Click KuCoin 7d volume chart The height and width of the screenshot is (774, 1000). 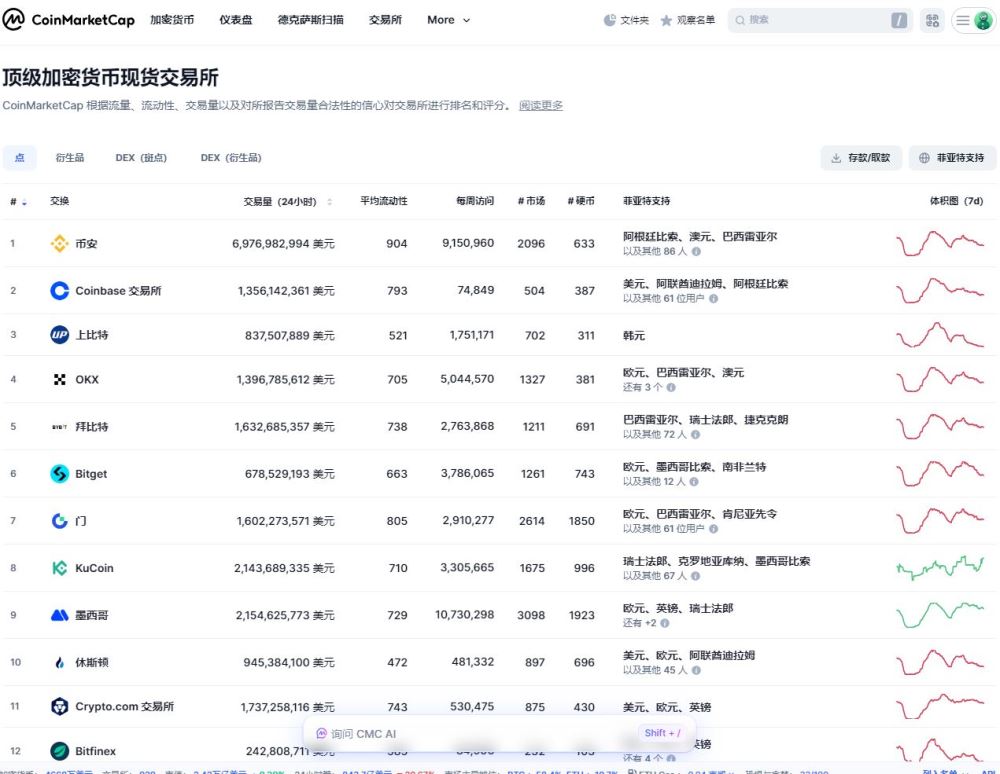[x=940, y=567]
